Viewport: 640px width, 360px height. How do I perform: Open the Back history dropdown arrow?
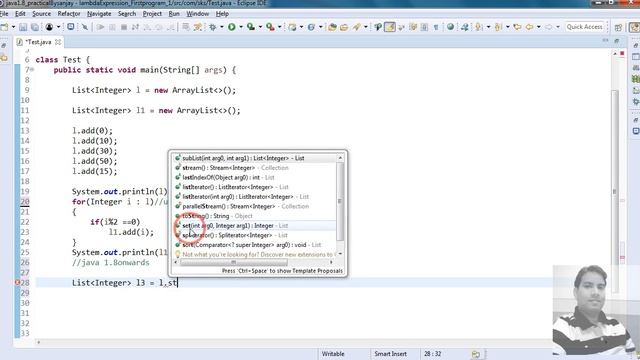click(538, 27)
